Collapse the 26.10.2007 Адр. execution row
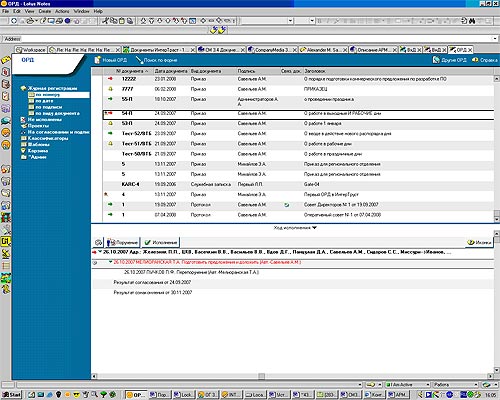The width and height of the screenshot is (500, 400). [100, 252]
